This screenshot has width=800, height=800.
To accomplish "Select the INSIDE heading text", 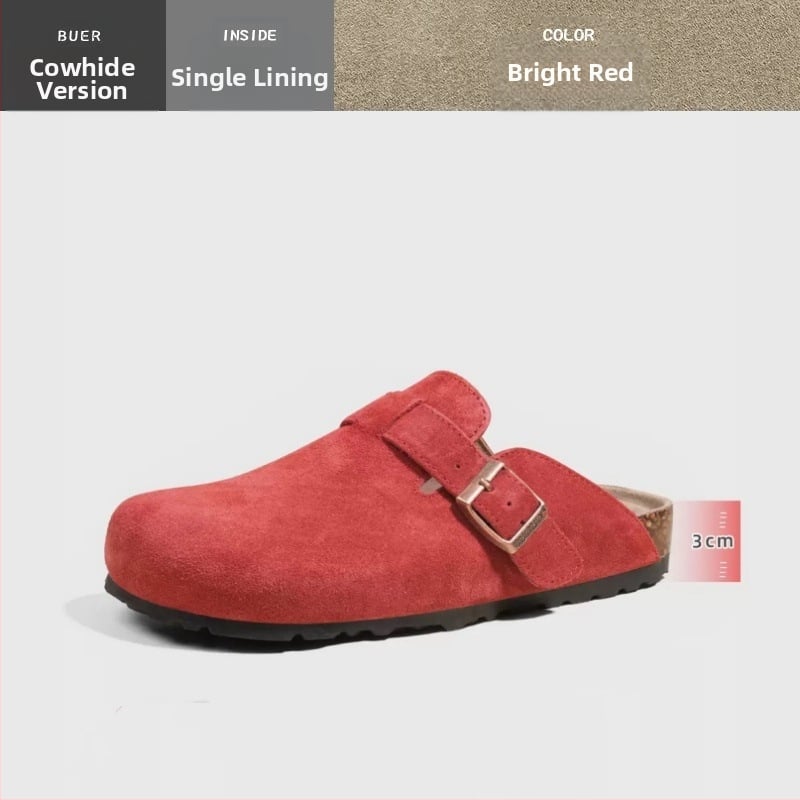I will coord(250,35).
